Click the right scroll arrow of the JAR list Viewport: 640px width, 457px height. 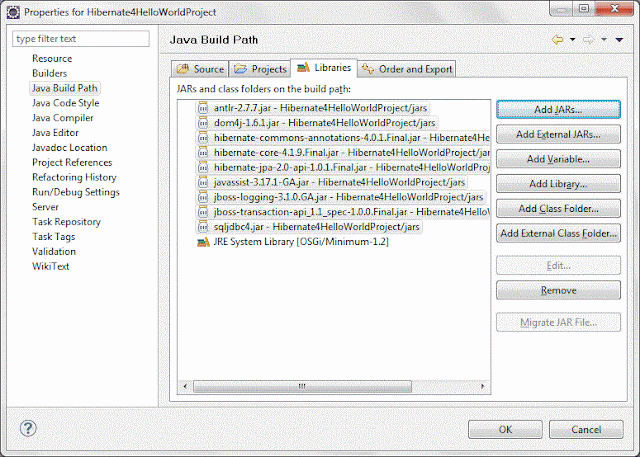[x=483, y=386]
